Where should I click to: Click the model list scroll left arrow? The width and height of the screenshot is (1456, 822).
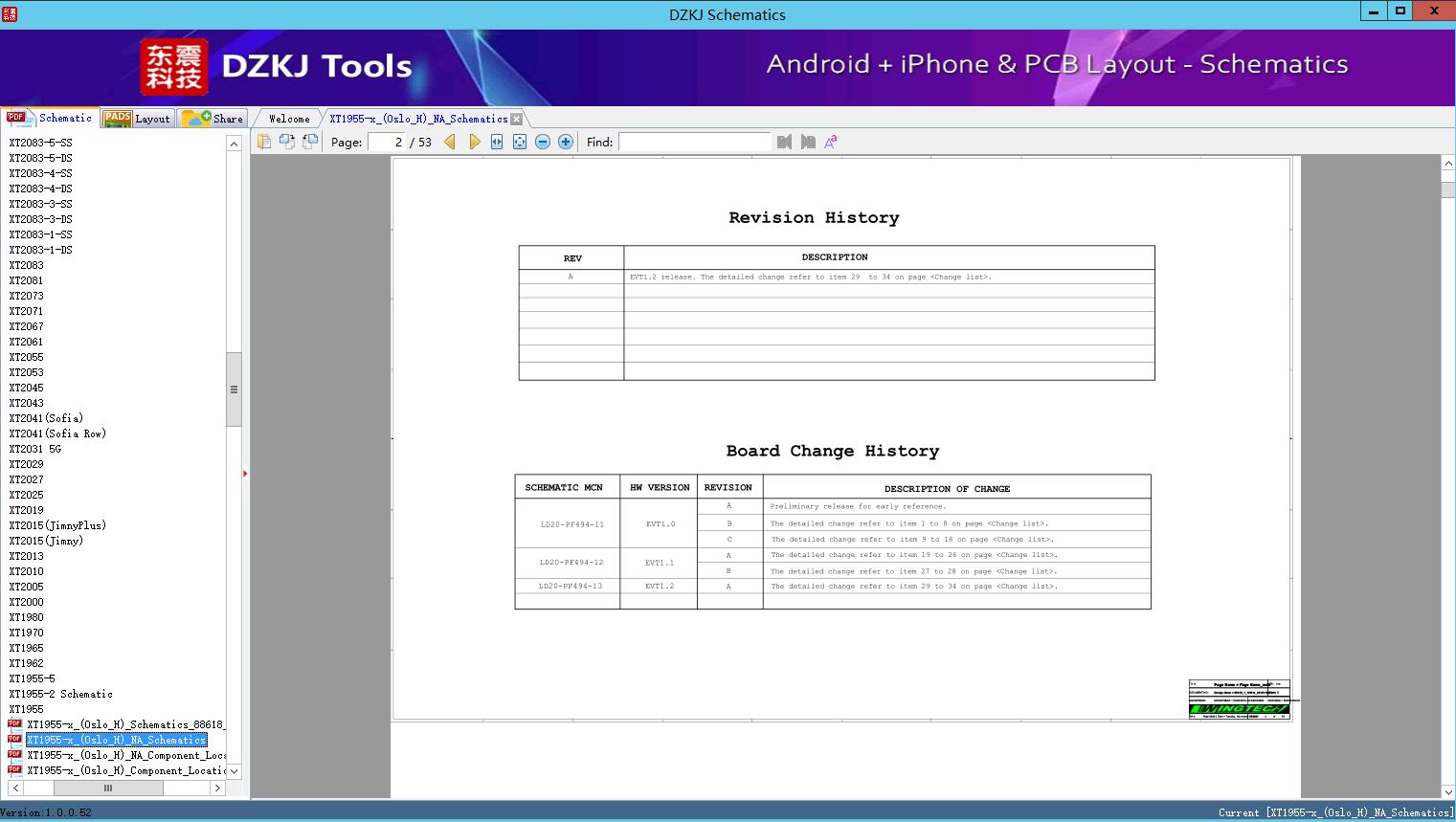click(x=15, y=789)
